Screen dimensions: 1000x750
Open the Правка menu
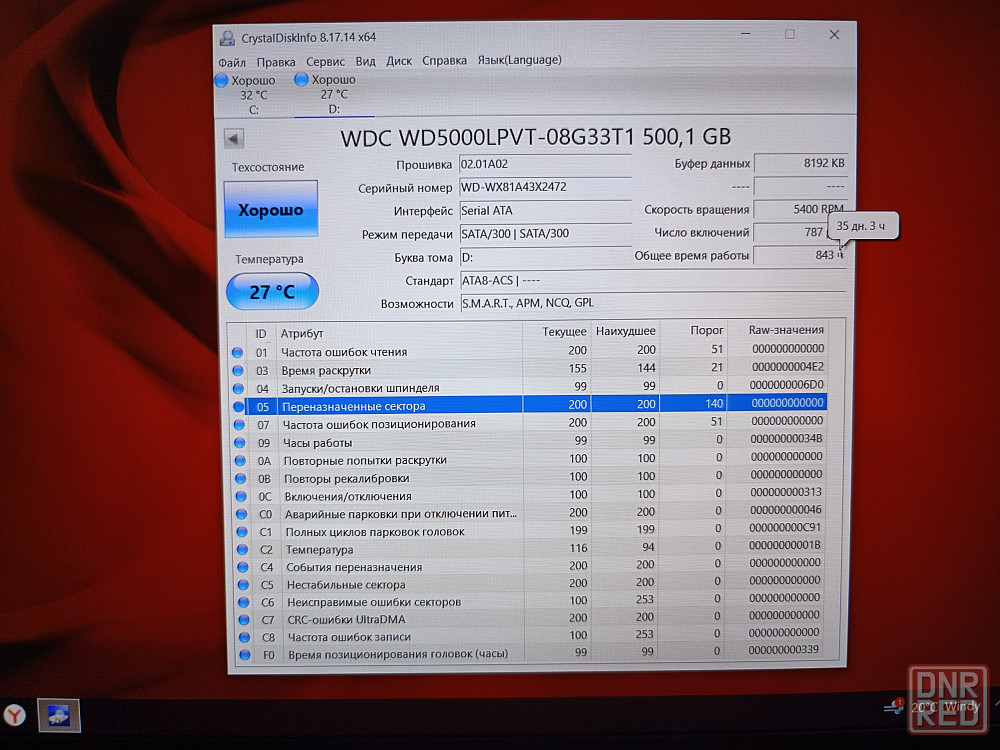coord(276,62)
